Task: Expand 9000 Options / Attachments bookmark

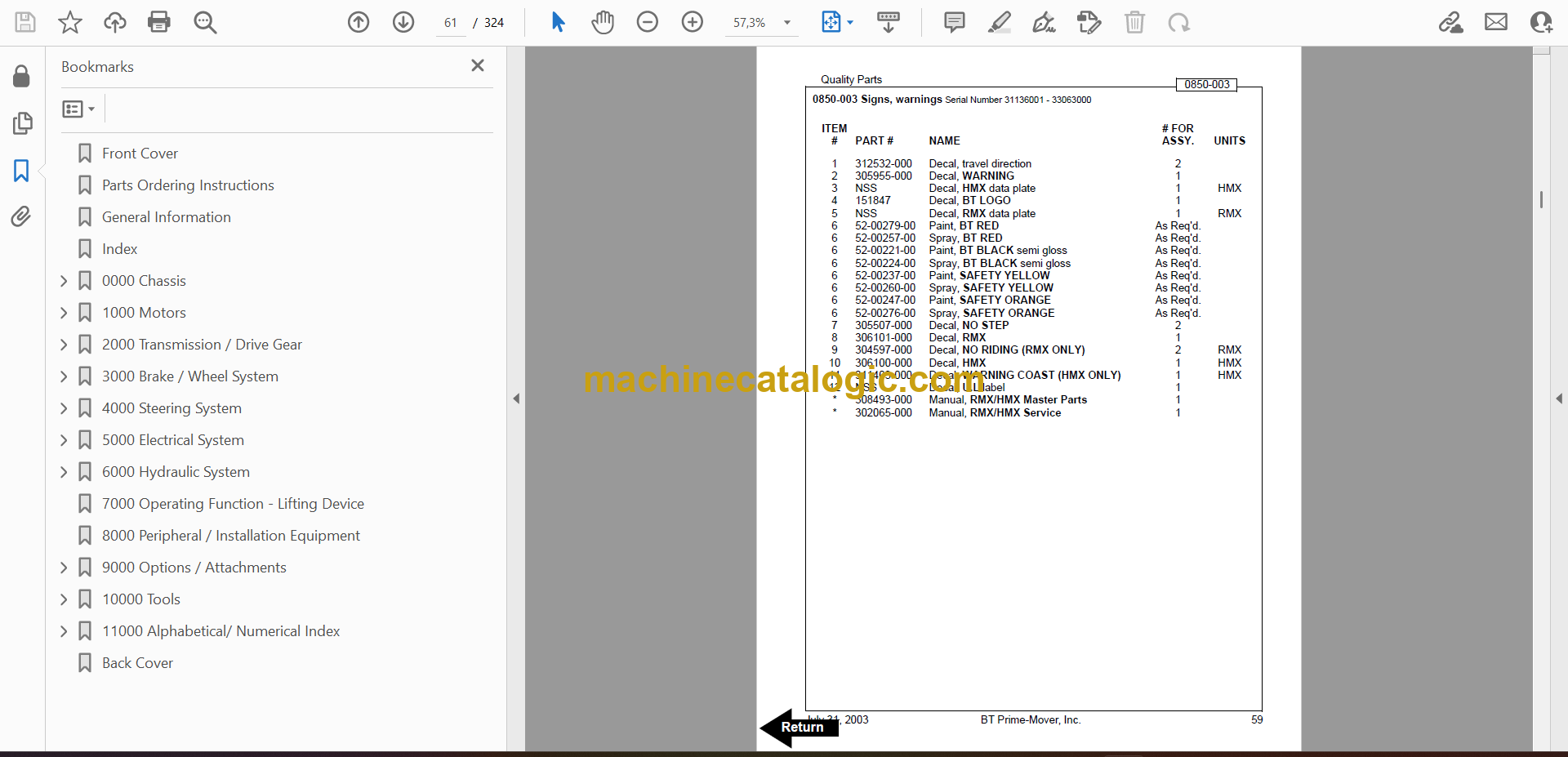Action: (x=64, y=568)
